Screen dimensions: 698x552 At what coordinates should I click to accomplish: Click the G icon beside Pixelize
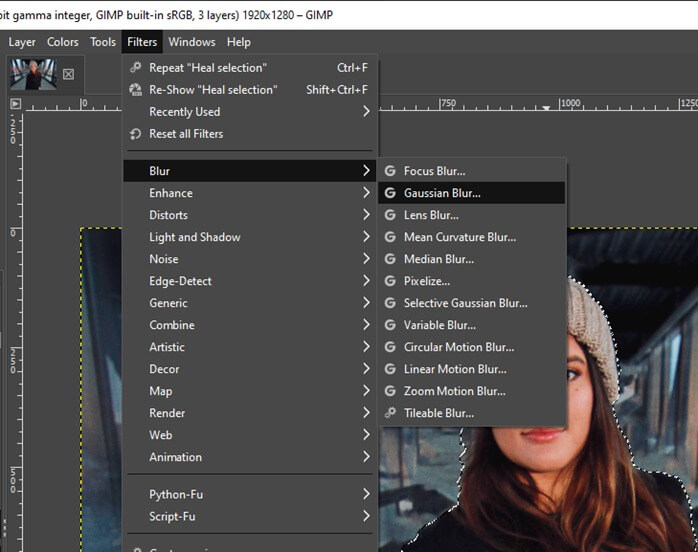(390, 281)
